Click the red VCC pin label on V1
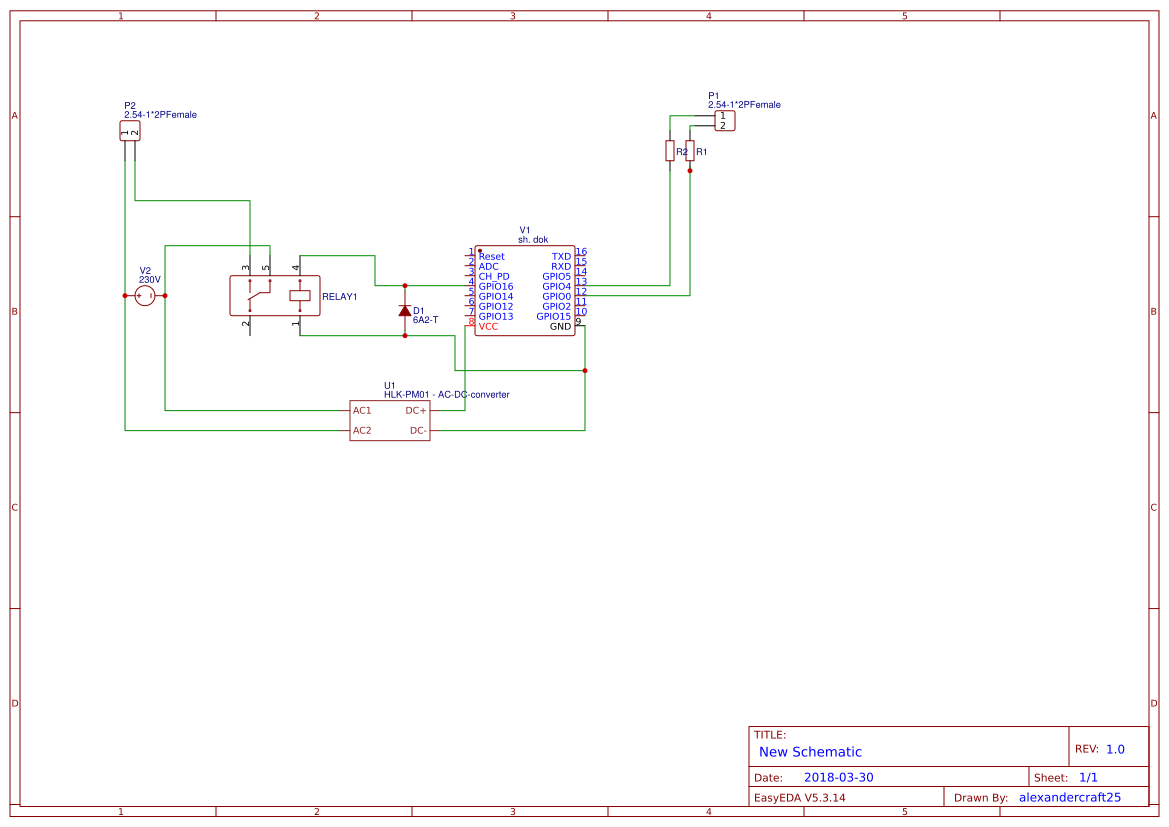Viewport: 1169px width, 827px height. [x=489, y=326]
